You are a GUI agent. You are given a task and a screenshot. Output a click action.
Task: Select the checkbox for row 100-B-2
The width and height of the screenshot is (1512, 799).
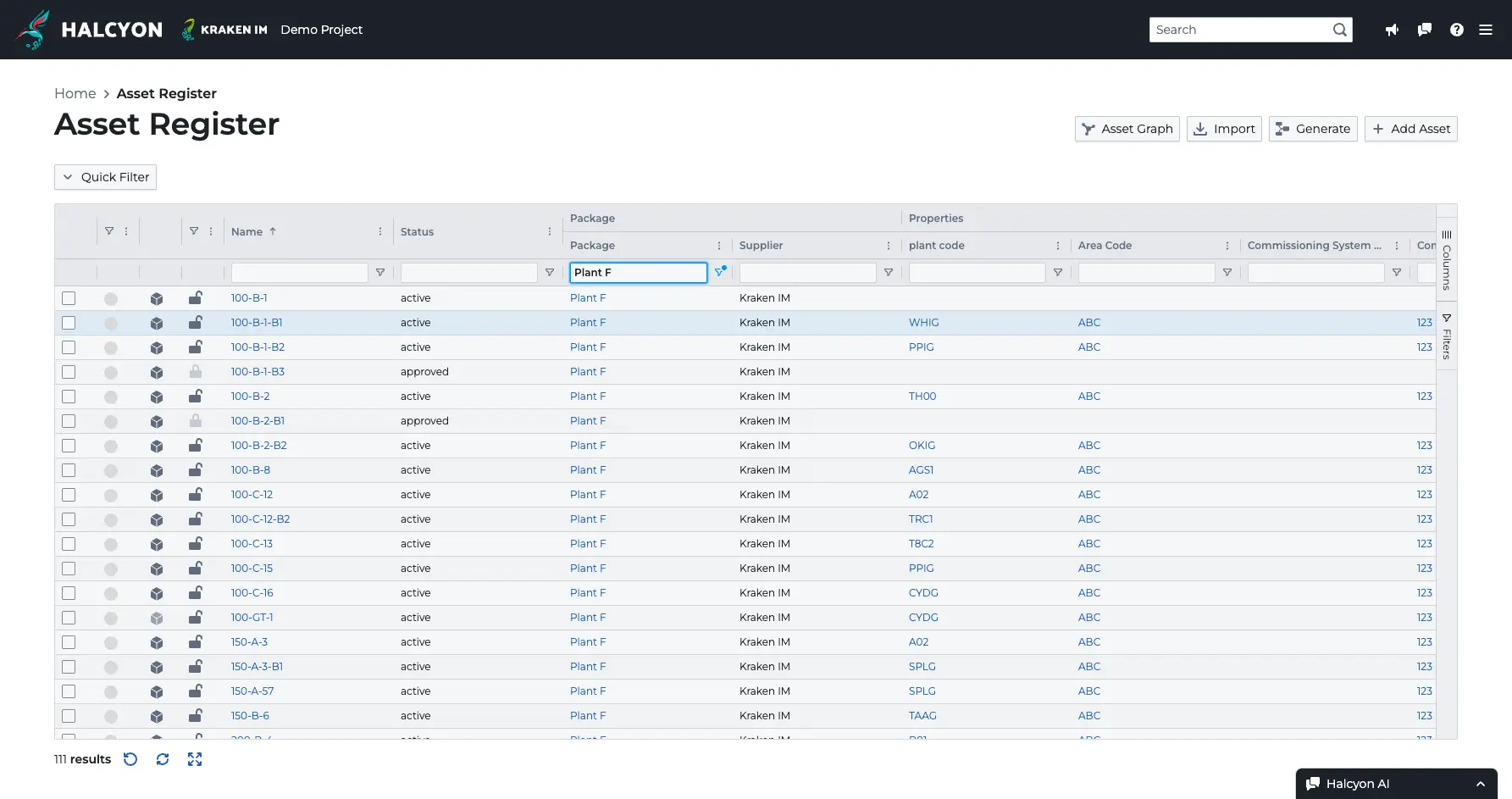click(x=69, y=397)
